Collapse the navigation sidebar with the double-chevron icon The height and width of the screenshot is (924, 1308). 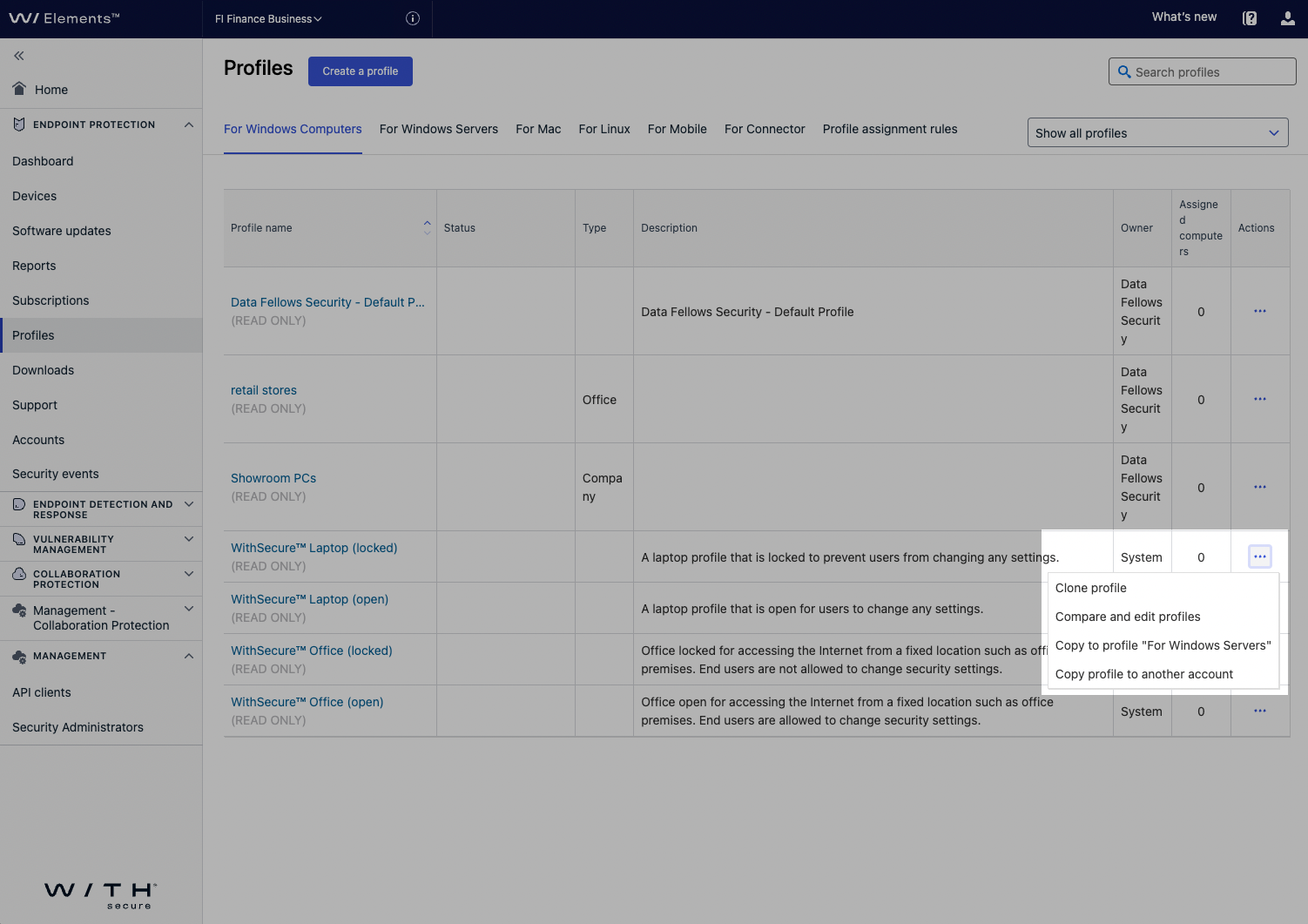(x=18, y=55)
